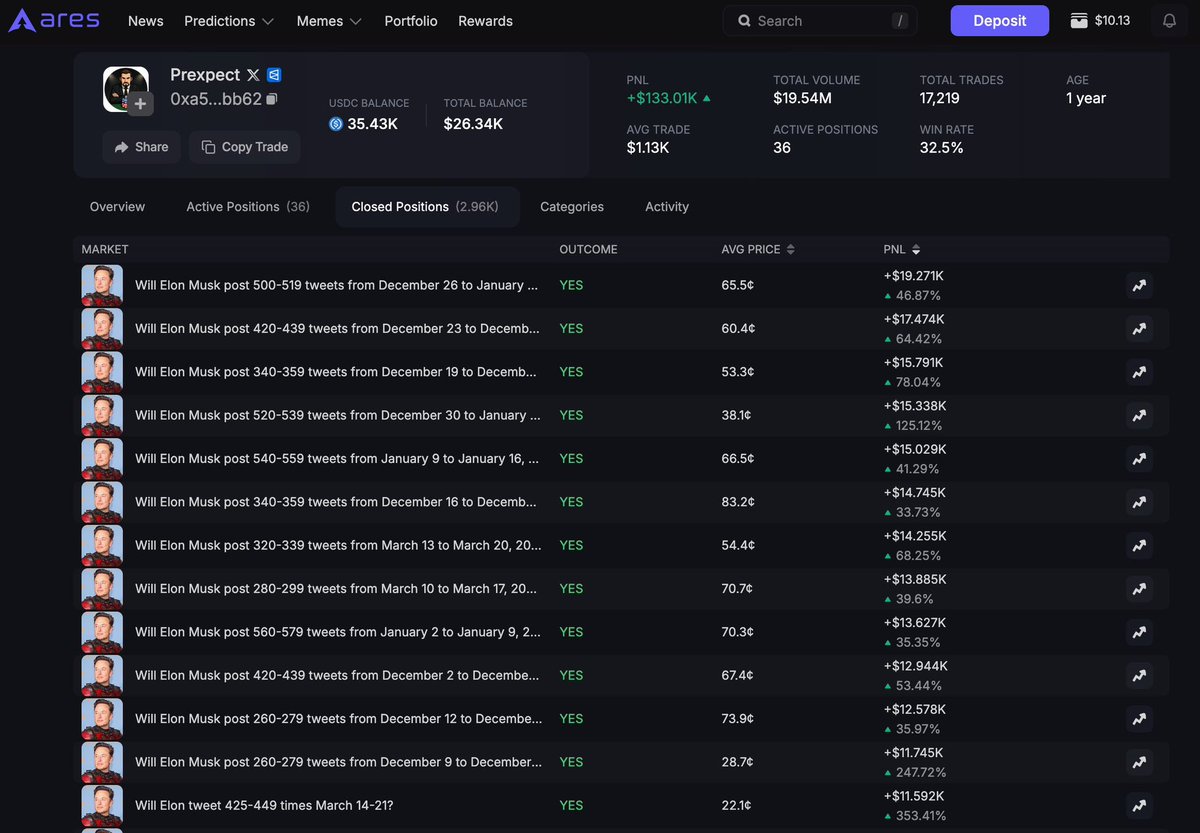Click avg price 83.2¢
This screenshot has height=833, width=1200.
pos(738,502)
